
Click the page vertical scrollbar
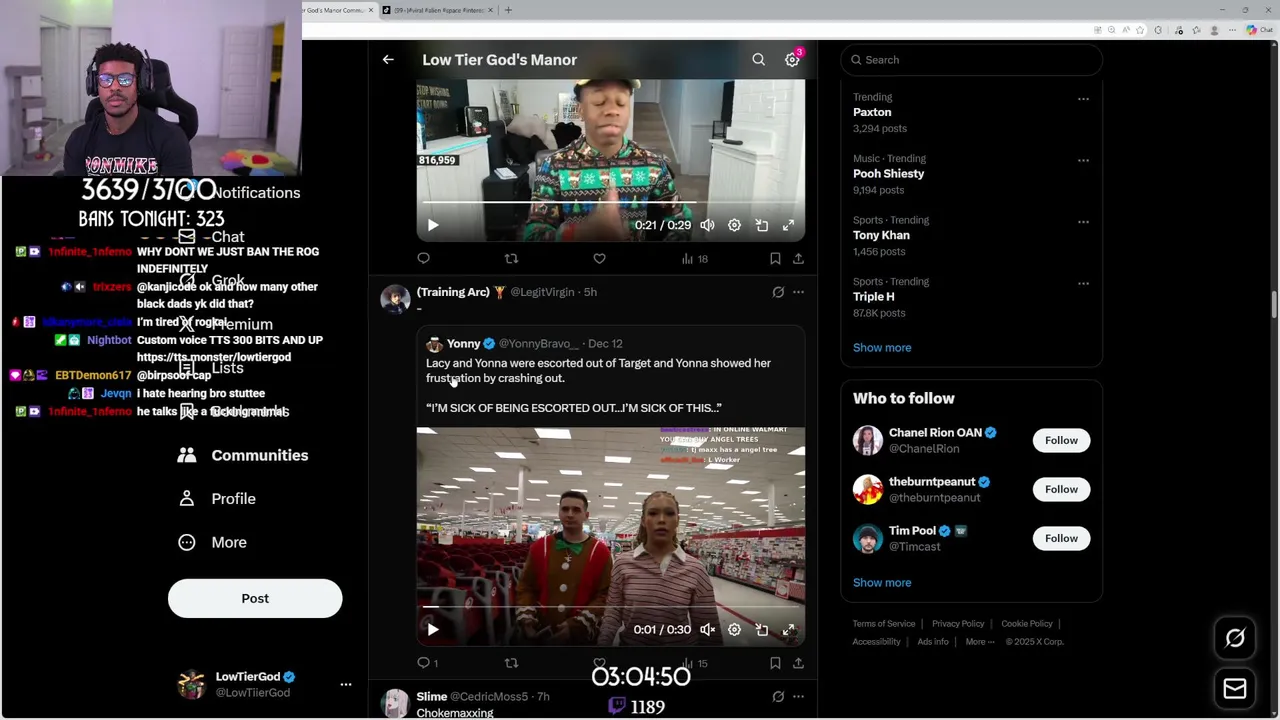point(1274,306)
